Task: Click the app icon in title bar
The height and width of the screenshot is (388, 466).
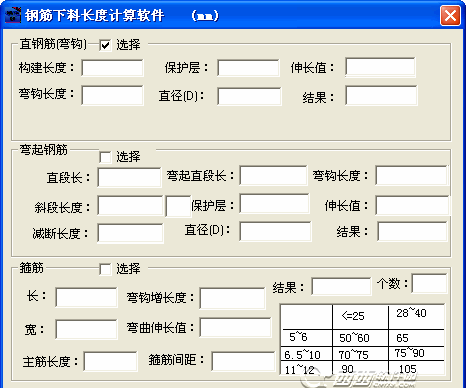Action: [13, 15]
